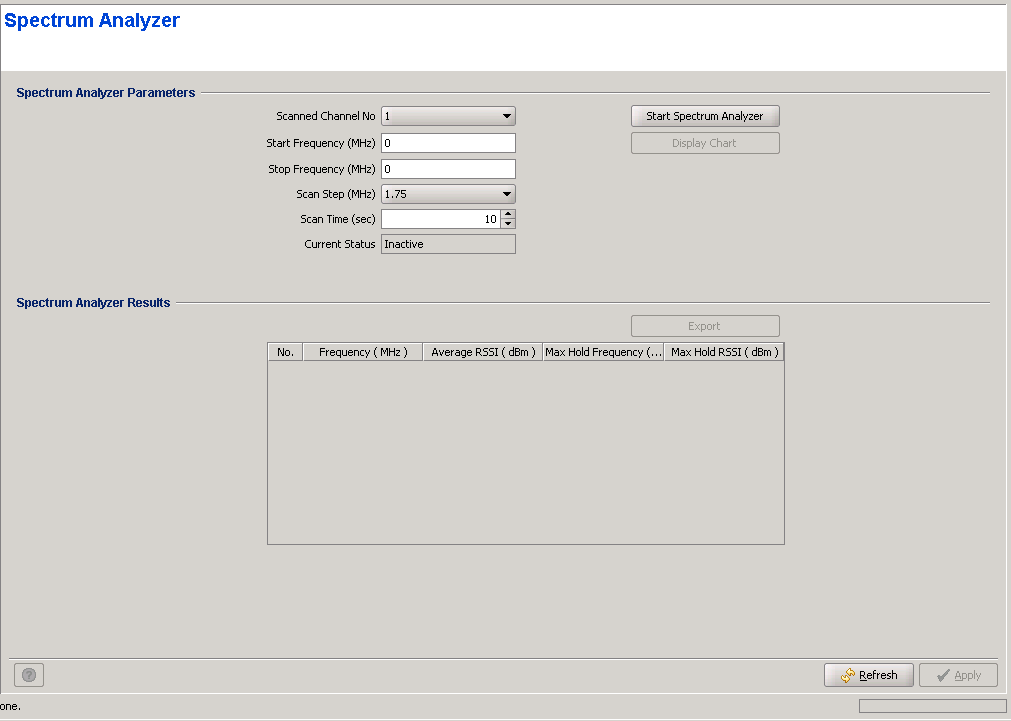The width and height of the screenshot is (1011, 721).
Task: Click the Display Chart button
Action: click(x=705, y=143)
